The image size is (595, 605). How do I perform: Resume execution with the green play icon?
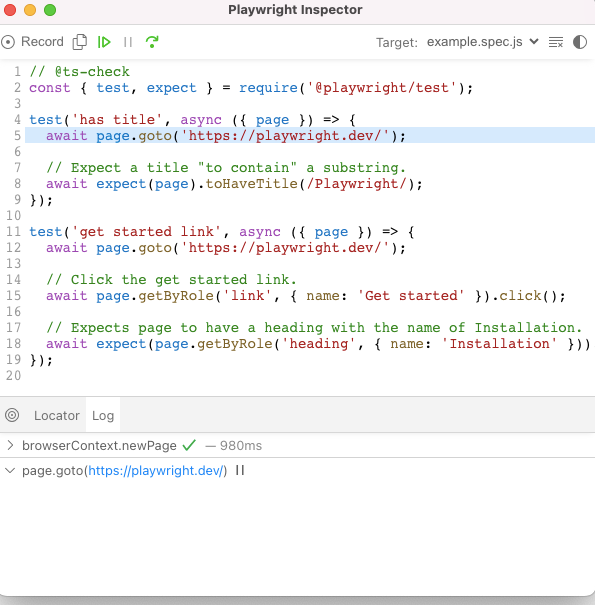(104, 42)
